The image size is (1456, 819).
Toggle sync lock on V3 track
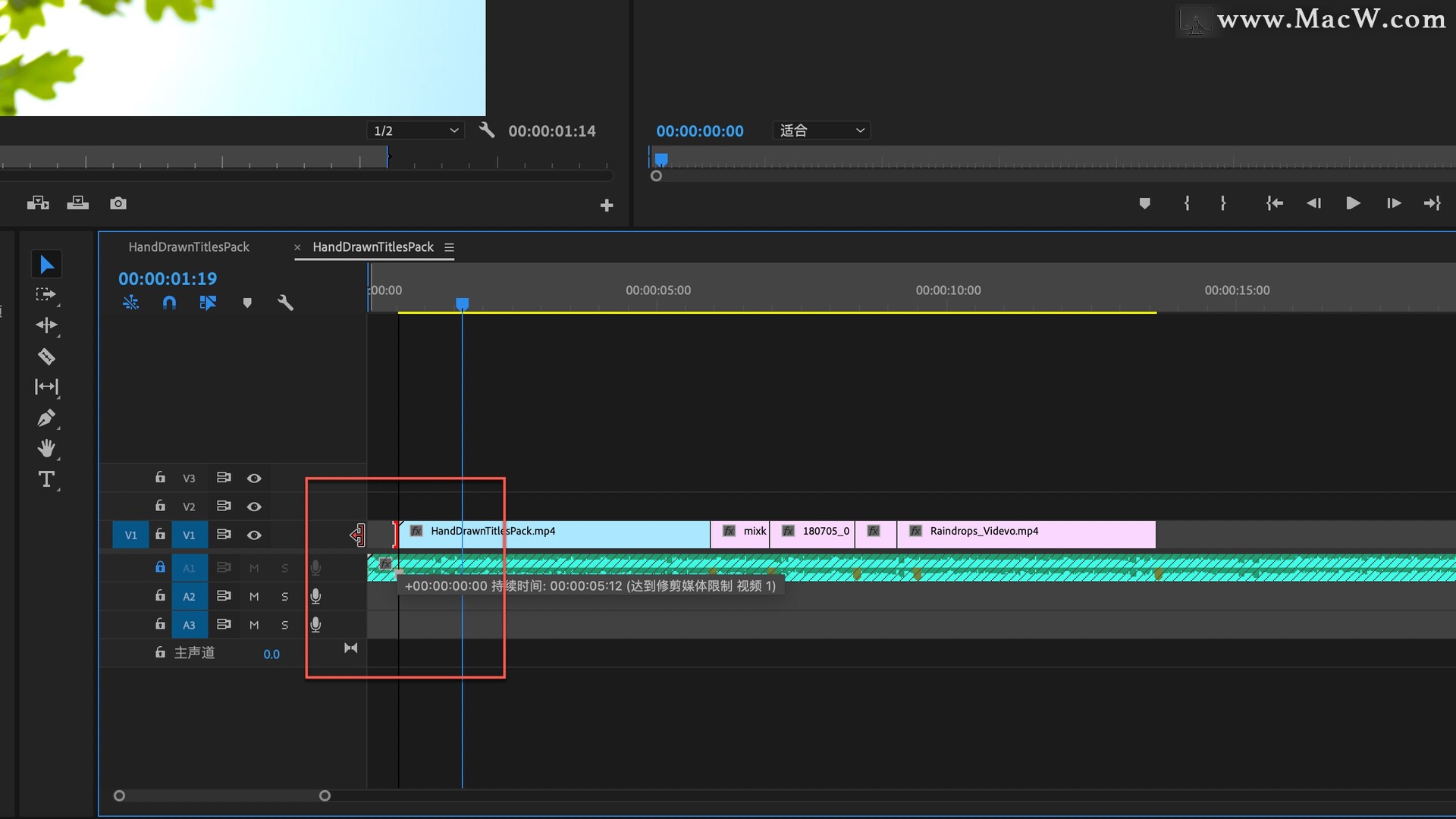tap(224, 477)
